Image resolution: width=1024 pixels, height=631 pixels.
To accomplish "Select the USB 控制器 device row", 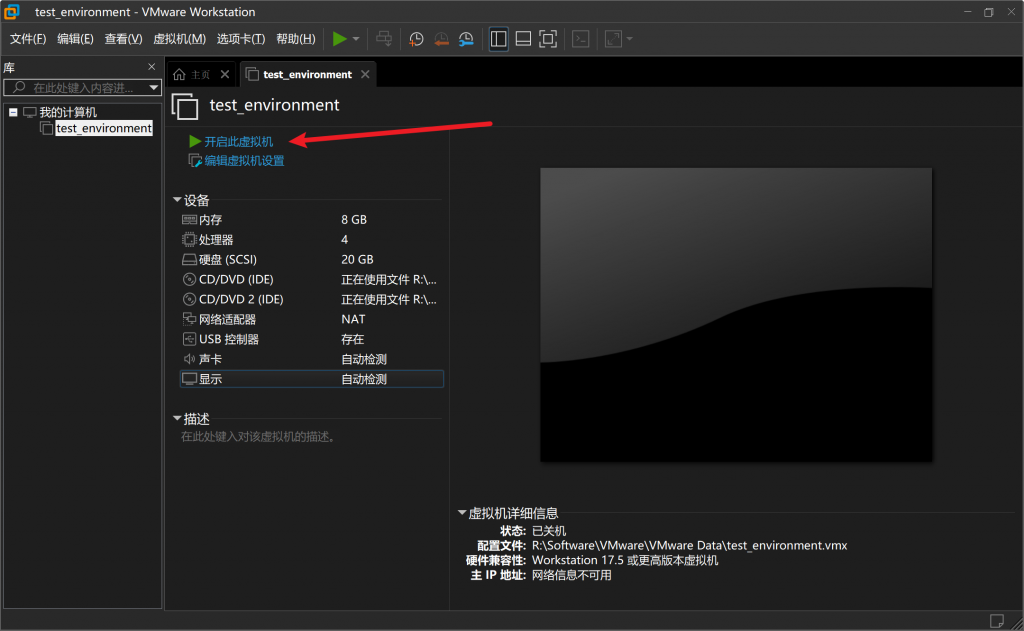I will click(312, 340).
